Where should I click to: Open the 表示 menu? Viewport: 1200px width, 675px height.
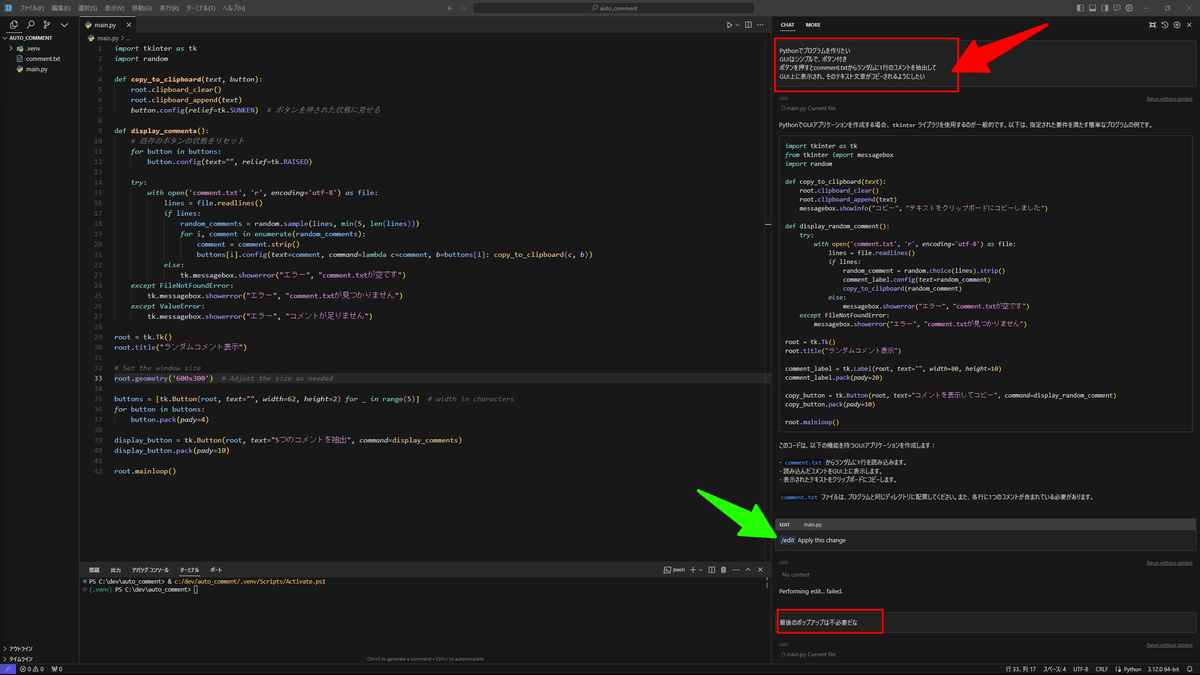pos(114,8)
